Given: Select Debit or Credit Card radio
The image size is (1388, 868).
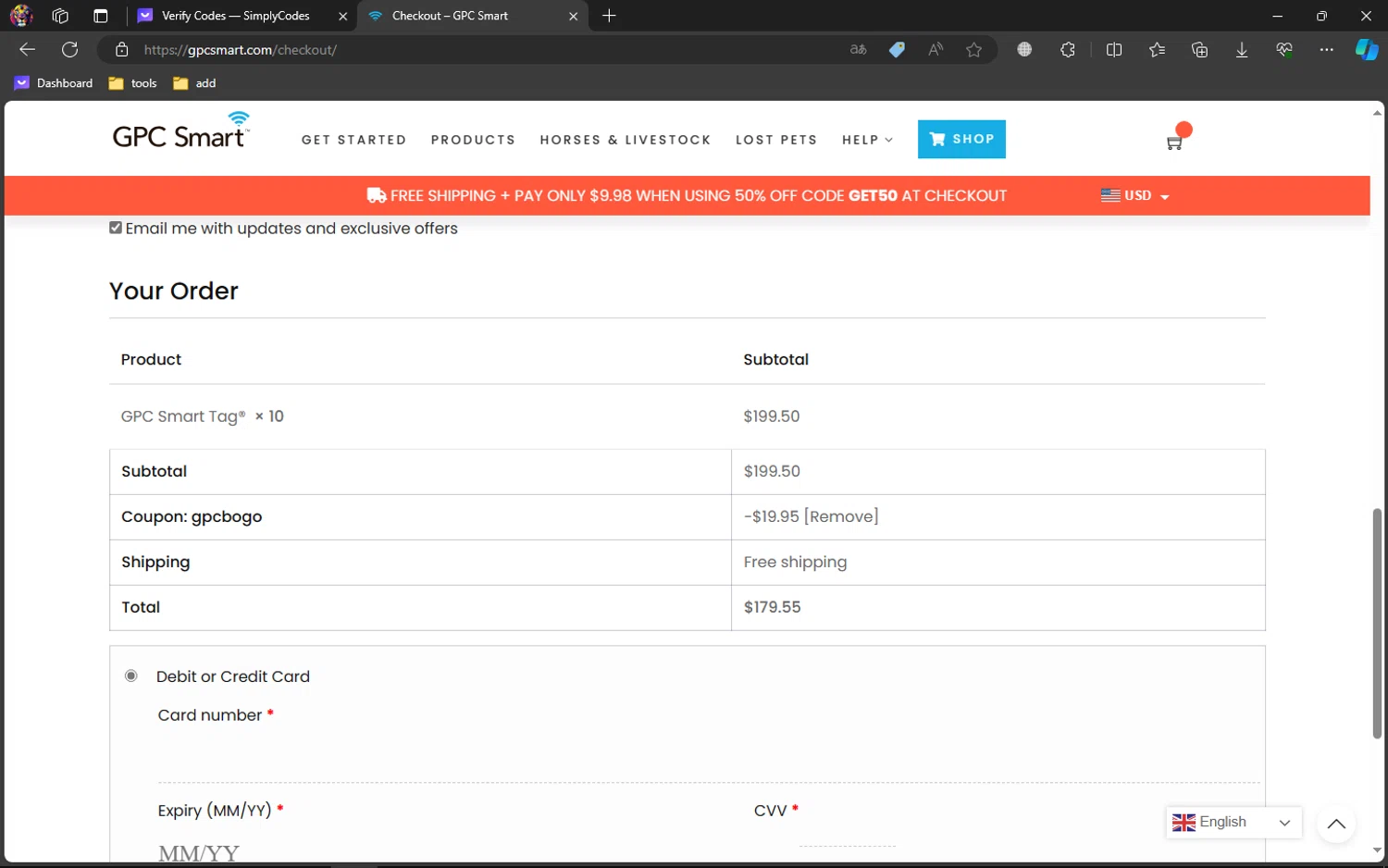Looking at the screenshot, I should [131, 676].
